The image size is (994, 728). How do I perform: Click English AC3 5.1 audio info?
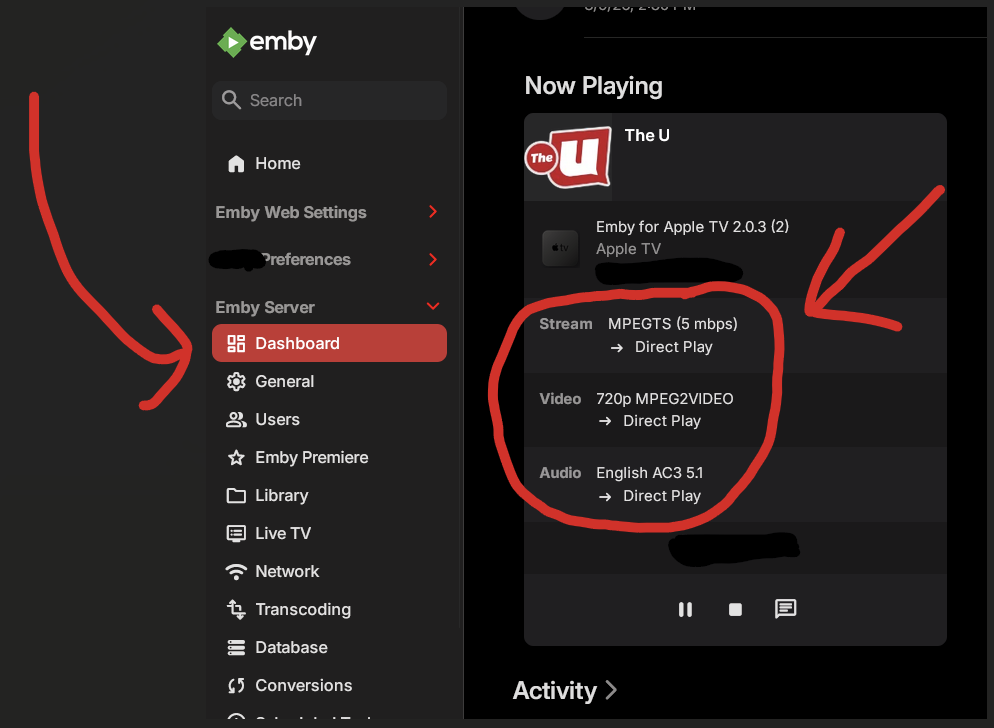coord(649,473)
